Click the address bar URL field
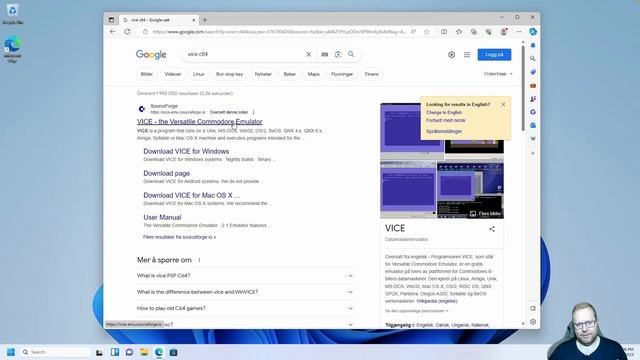Image resolution: width=640 pixels, height=360 pixels. (x=278, y=32)
